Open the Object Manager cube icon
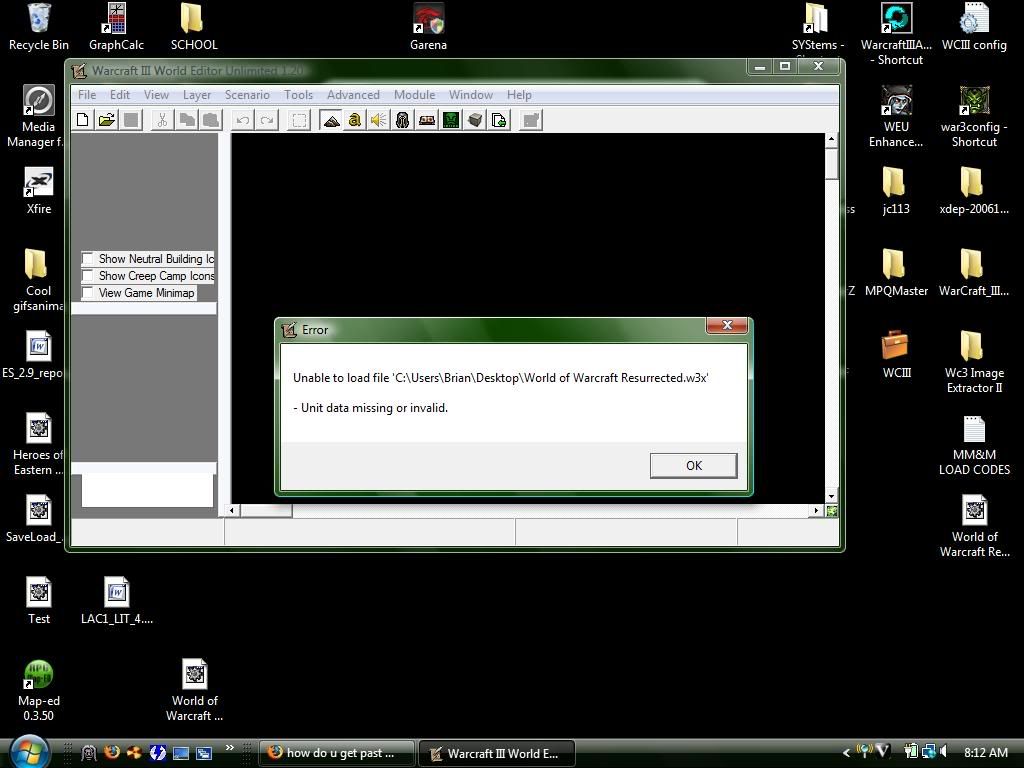Image resolution: width=1024 pixels, height=768 pixels. click(x=475, y=120)
